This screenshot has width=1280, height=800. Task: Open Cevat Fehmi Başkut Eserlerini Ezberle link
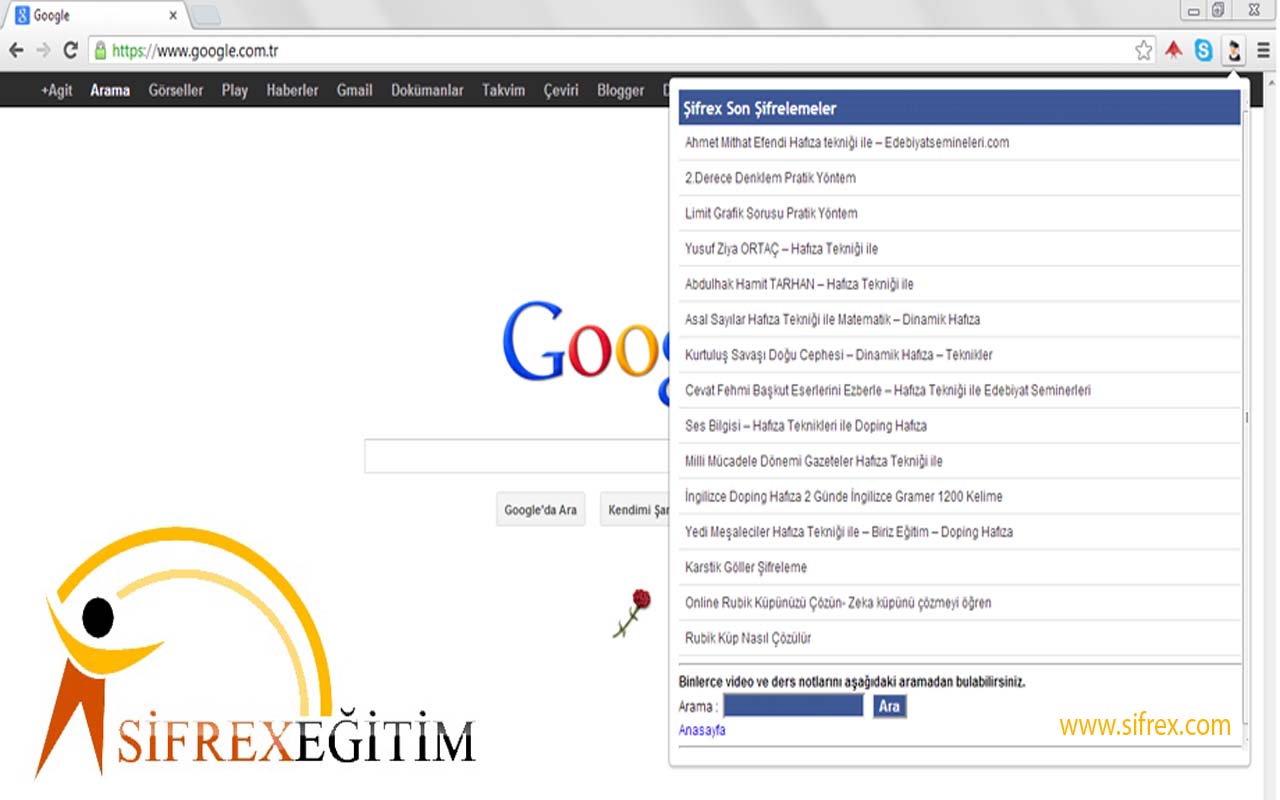point(888,390)
